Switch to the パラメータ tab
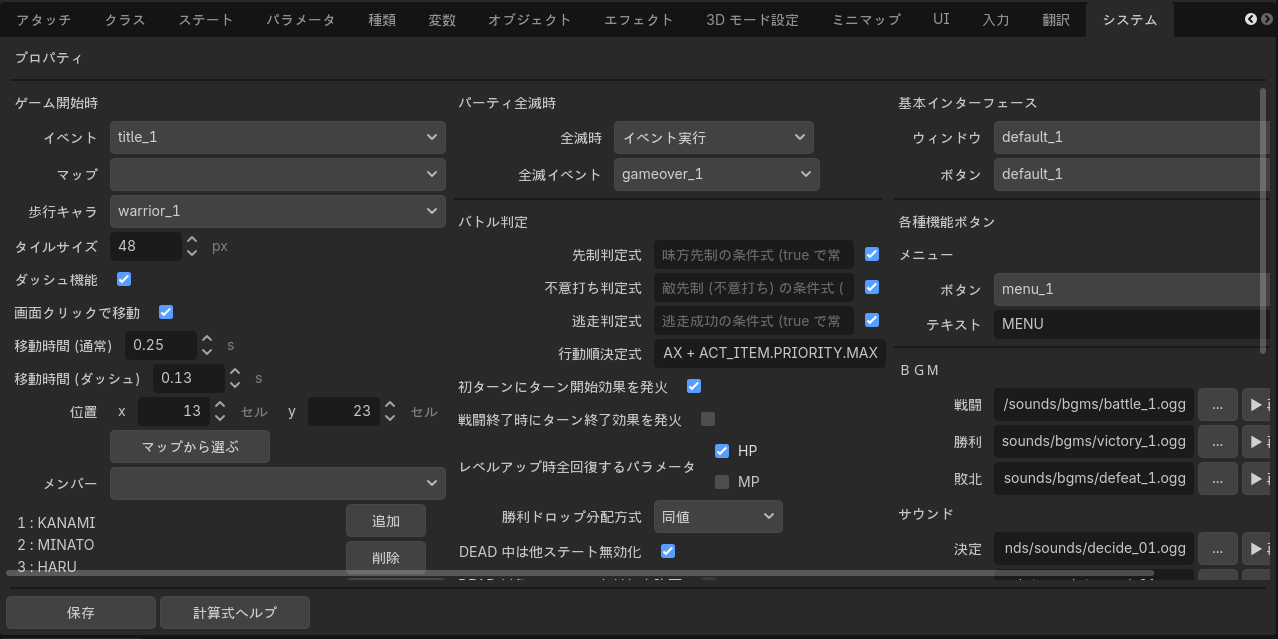This screenshot has width=1278, height=639. [300, 19]
